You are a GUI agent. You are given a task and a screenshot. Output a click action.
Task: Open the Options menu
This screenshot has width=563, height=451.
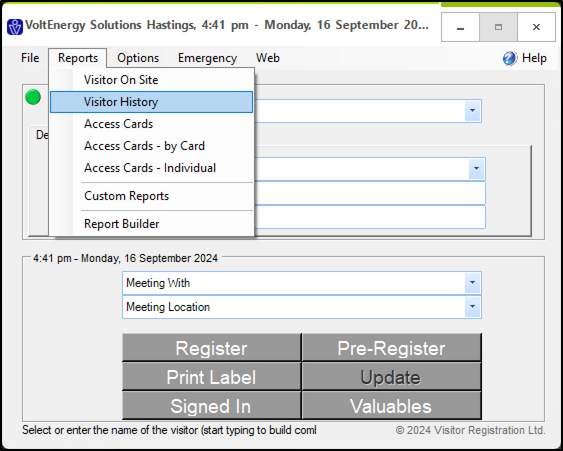[x=138, y=58]
